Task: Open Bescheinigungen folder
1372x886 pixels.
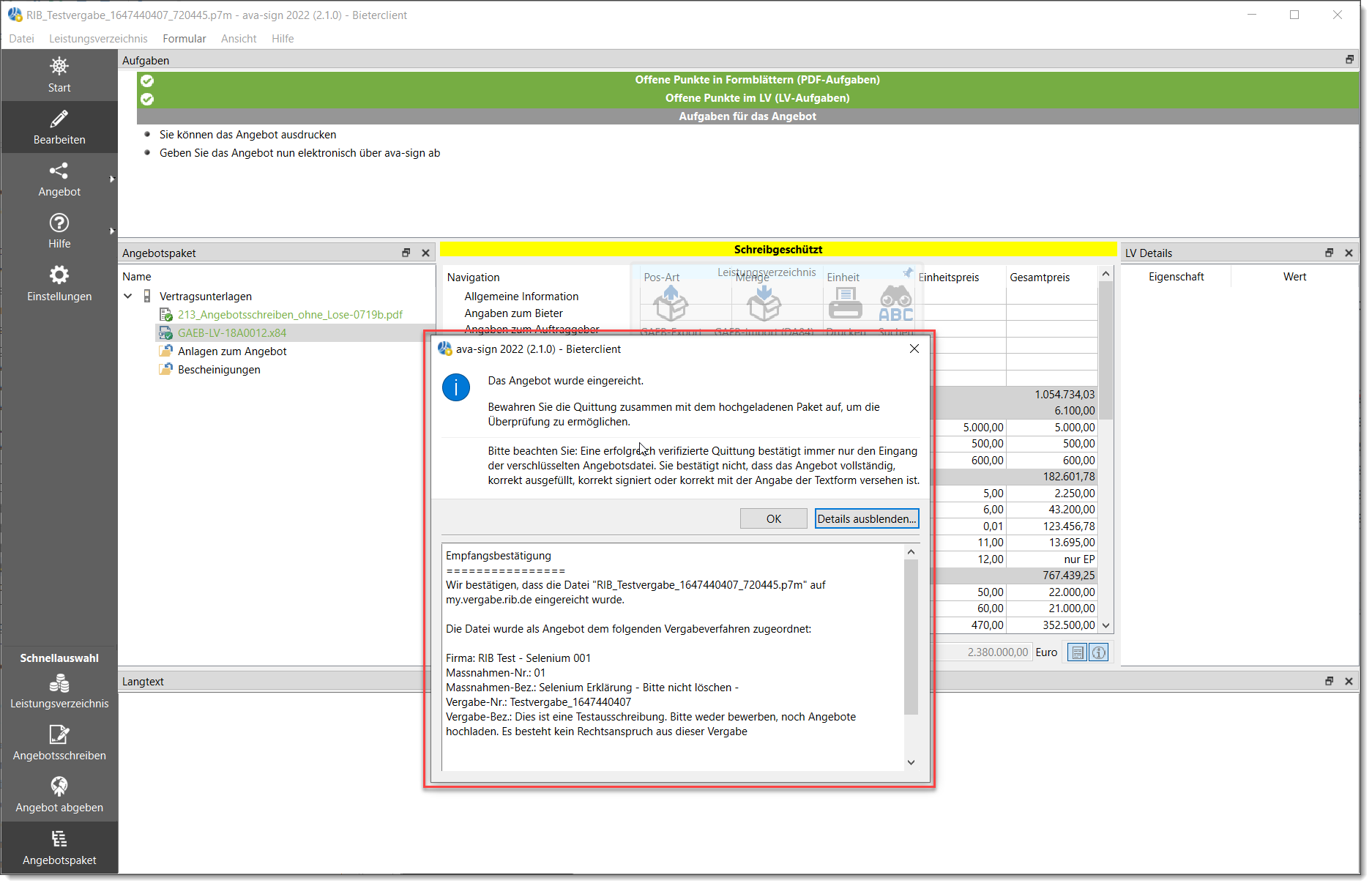Action: pyautogui.click(x=219, y=369)
